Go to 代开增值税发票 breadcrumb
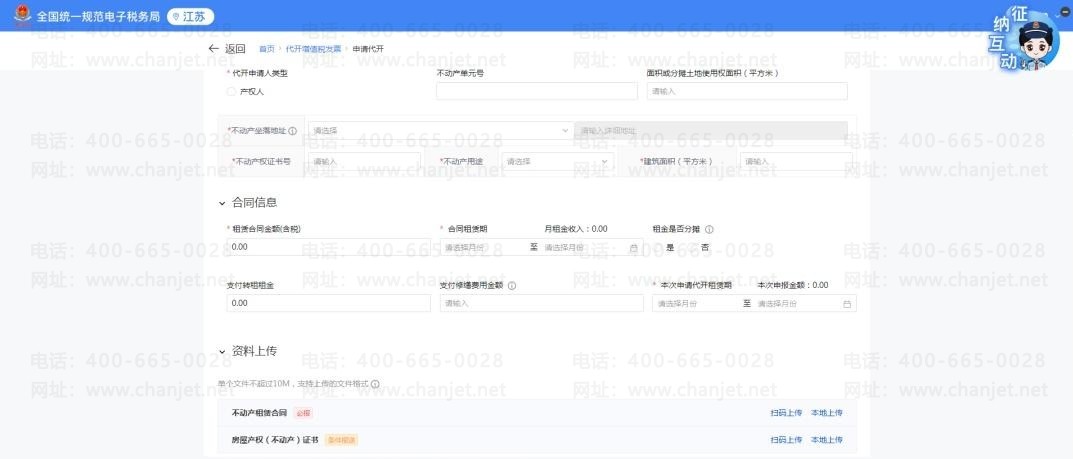This screenshot has height=459, width=1073. pyautogui.click(x=313, y=49)
